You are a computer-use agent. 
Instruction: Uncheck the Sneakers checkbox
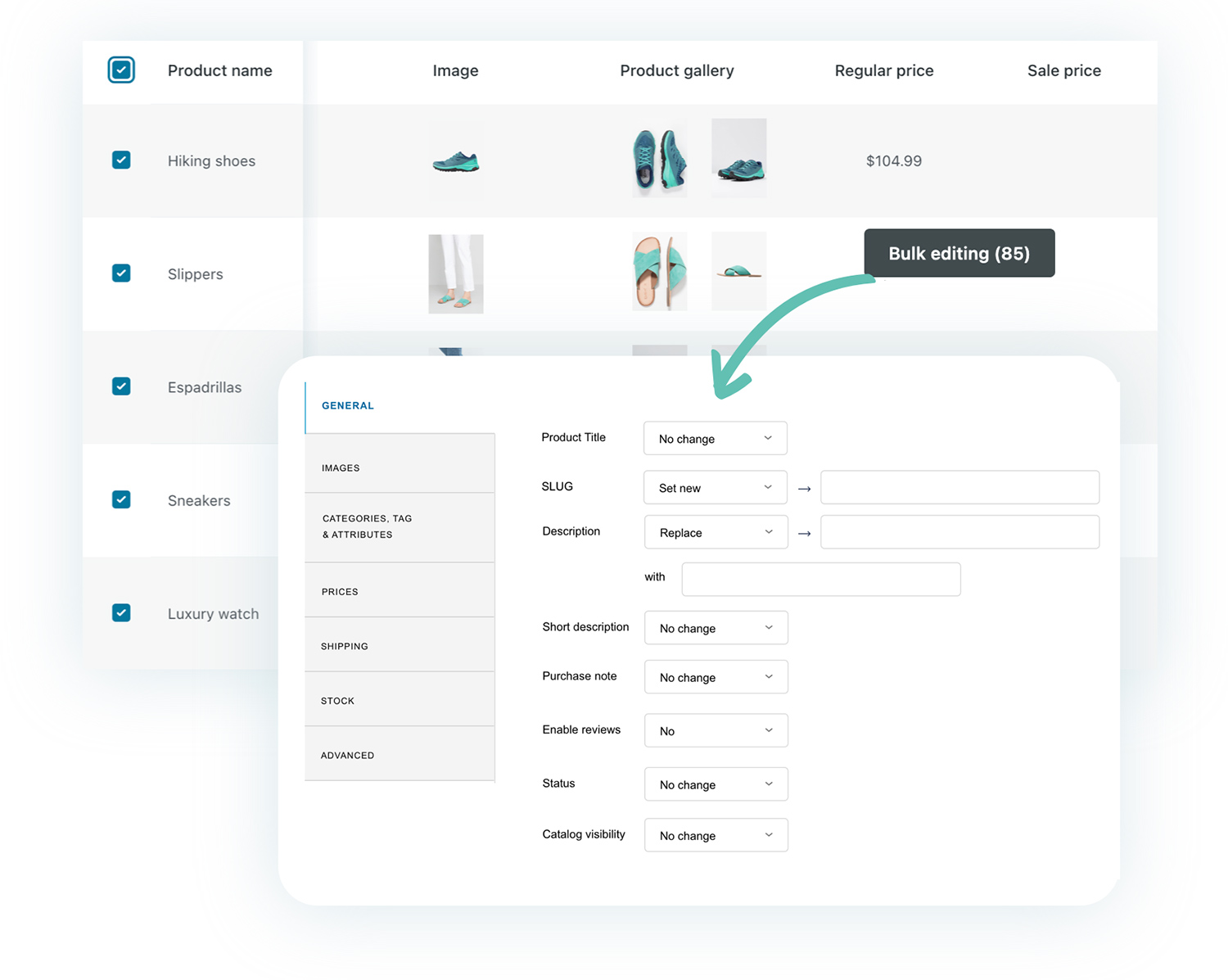pyautogui.click(x=121, y=499)
